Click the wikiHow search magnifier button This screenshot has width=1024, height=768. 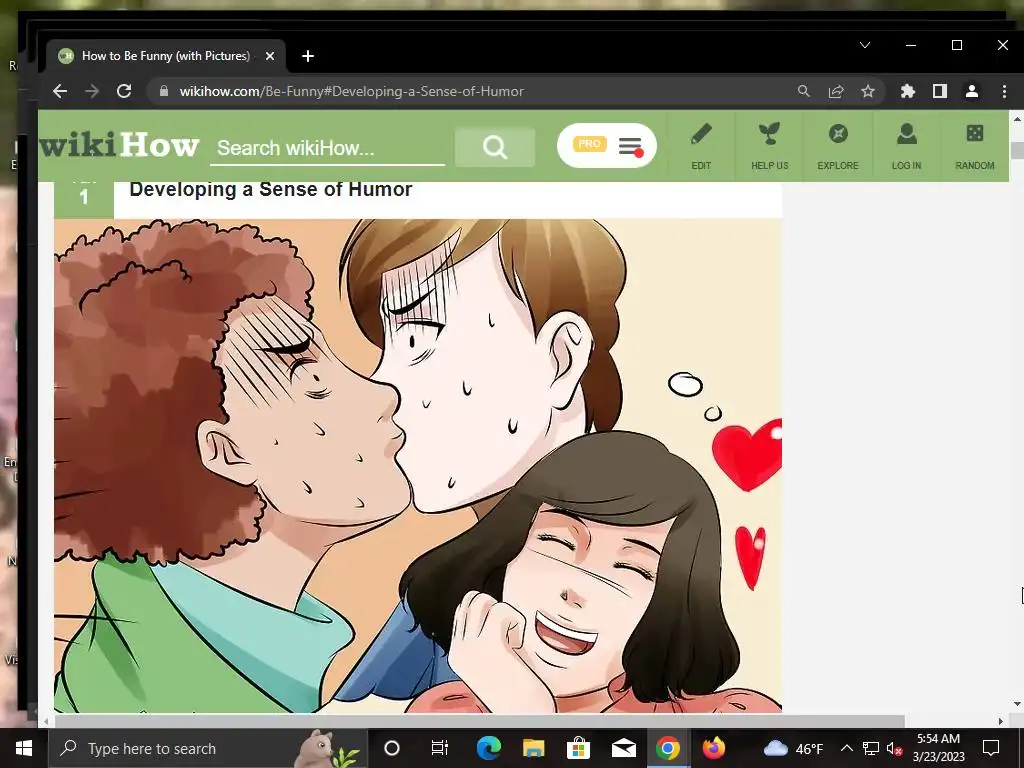pyautogui.click(x=495, y=147)
